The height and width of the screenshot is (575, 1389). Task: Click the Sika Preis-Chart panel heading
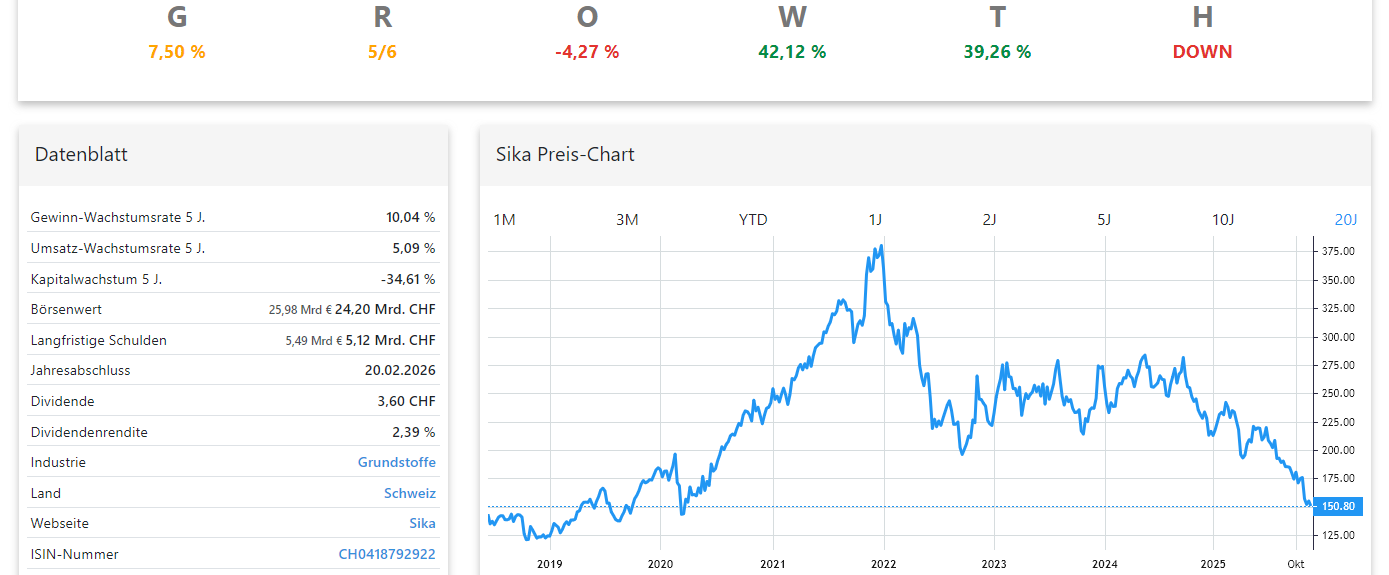tap(565, 155)
